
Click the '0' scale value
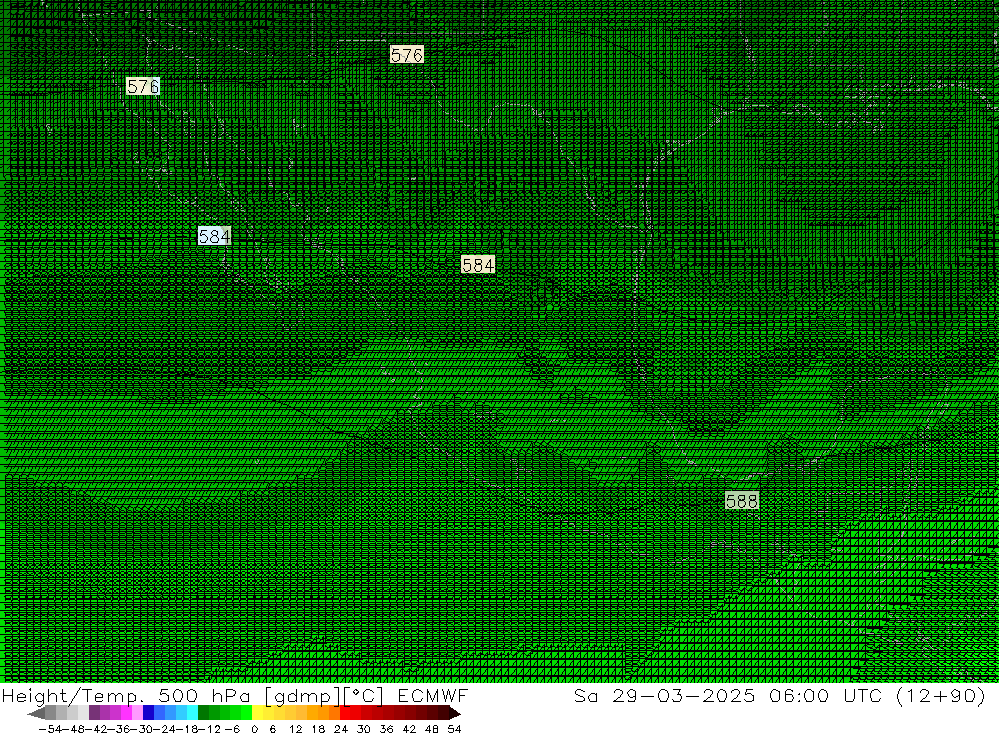coord(255,729)
